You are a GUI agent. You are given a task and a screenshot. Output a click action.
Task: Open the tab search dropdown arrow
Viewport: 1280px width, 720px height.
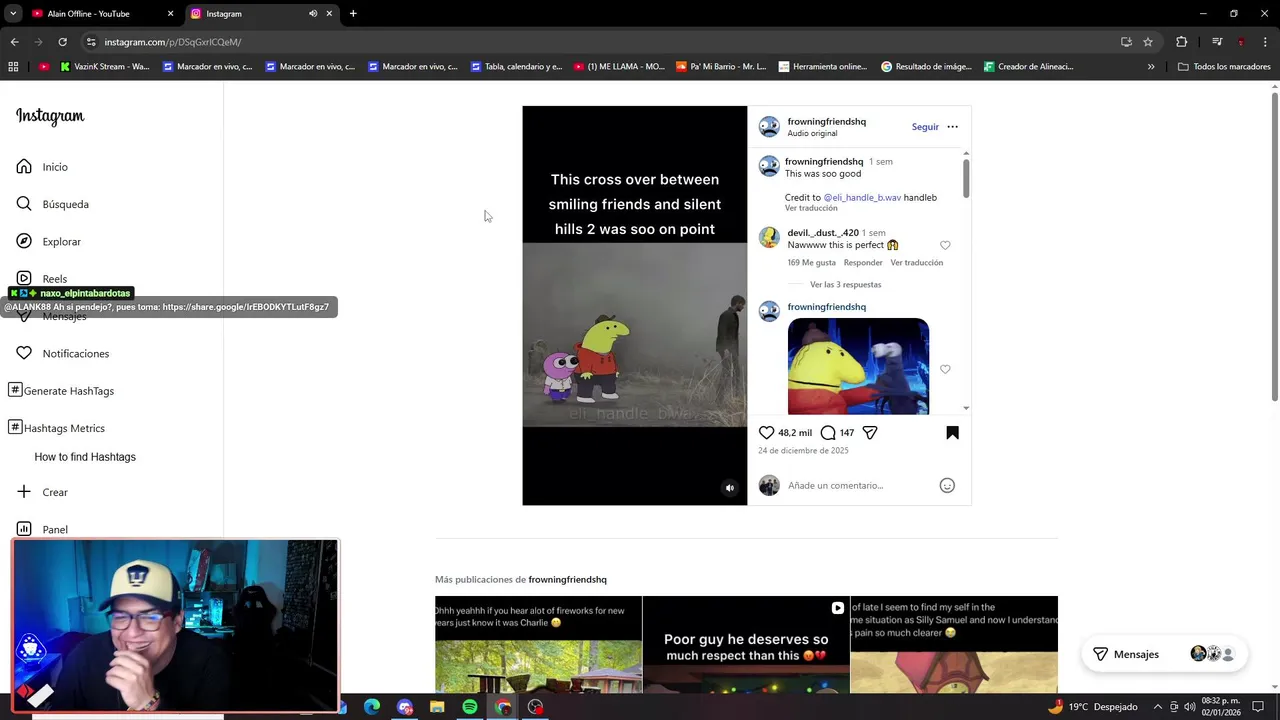(x=13, y=14)
